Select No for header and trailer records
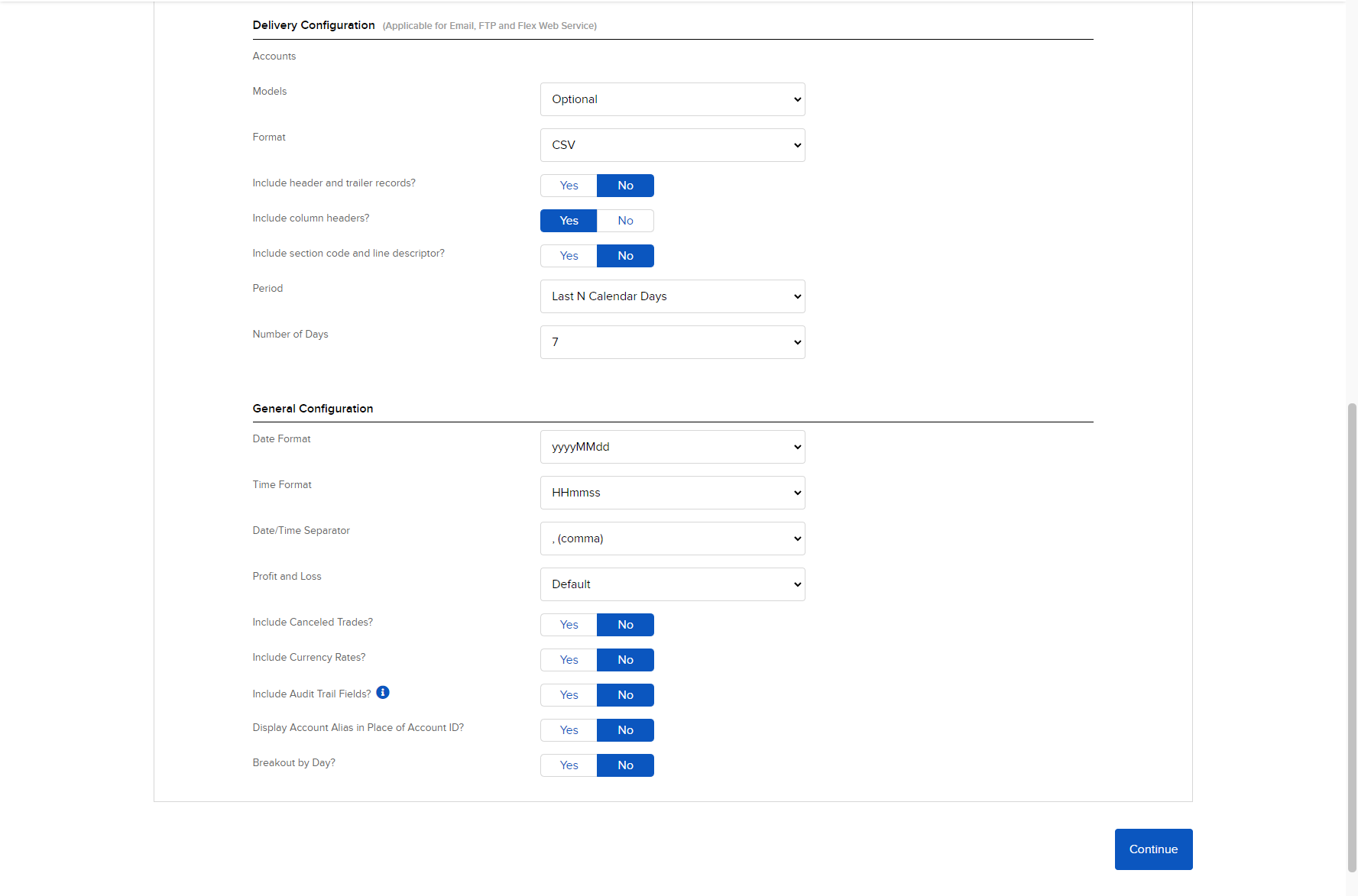 (625, 186)
